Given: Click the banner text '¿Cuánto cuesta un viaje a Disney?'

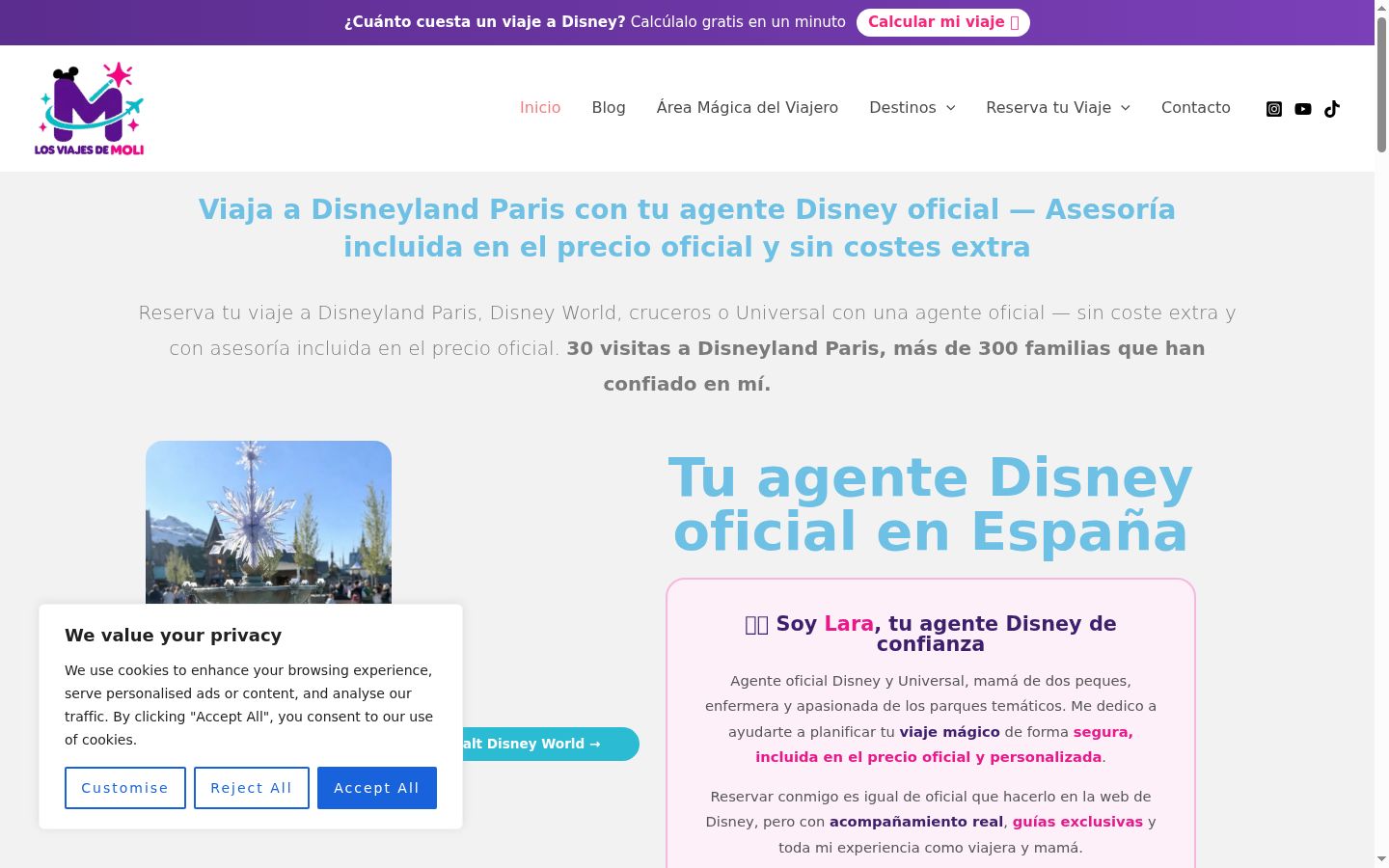Looking at the screenshot, I should coord(484,22).
